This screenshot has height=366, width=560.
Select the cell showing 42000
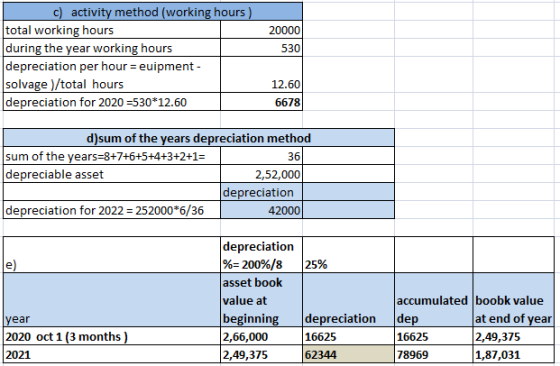tap(261, 210)
